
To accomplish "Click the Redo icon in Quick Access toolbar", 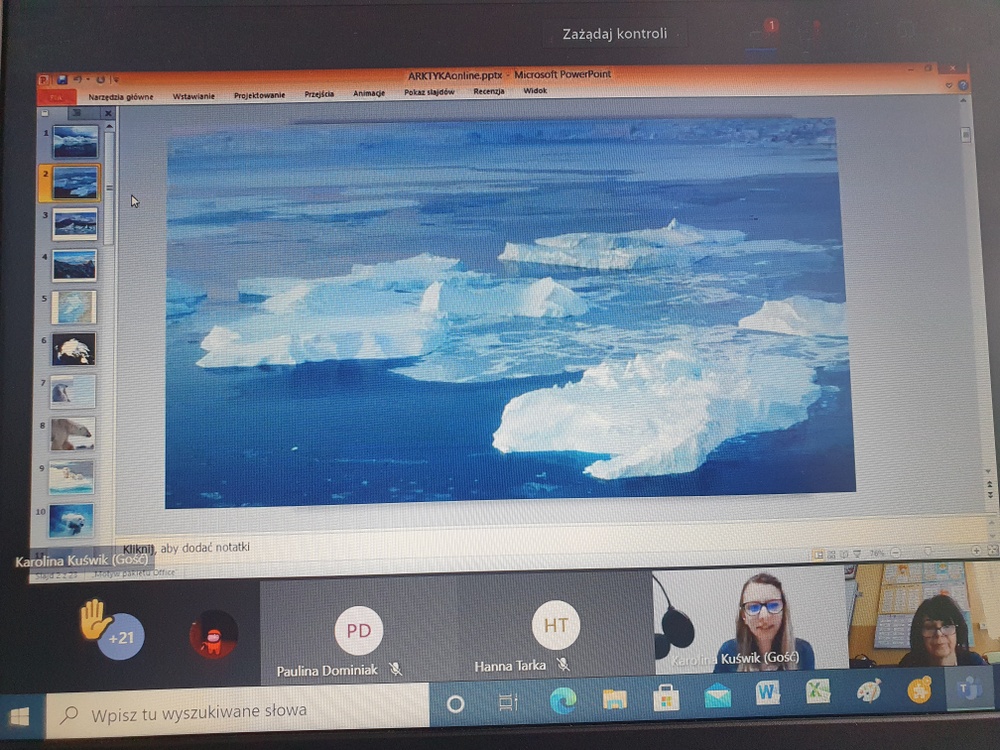I will click(x=100, y=80).
